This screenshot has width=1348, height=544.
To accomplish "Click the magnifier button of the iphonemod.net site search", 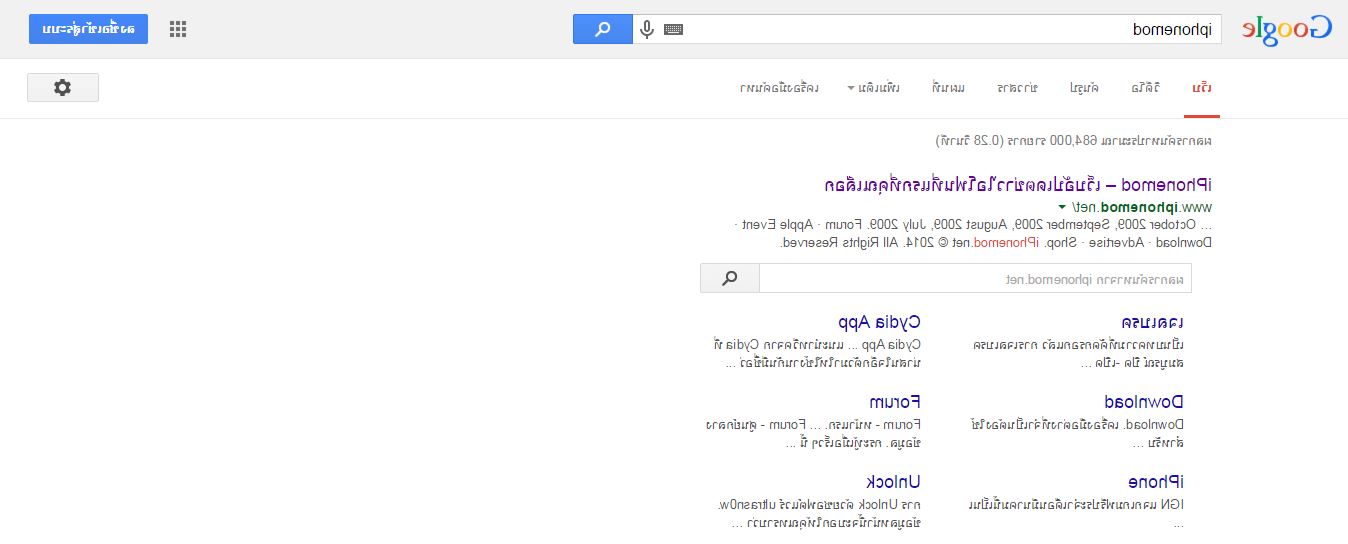I will point(730,278).
